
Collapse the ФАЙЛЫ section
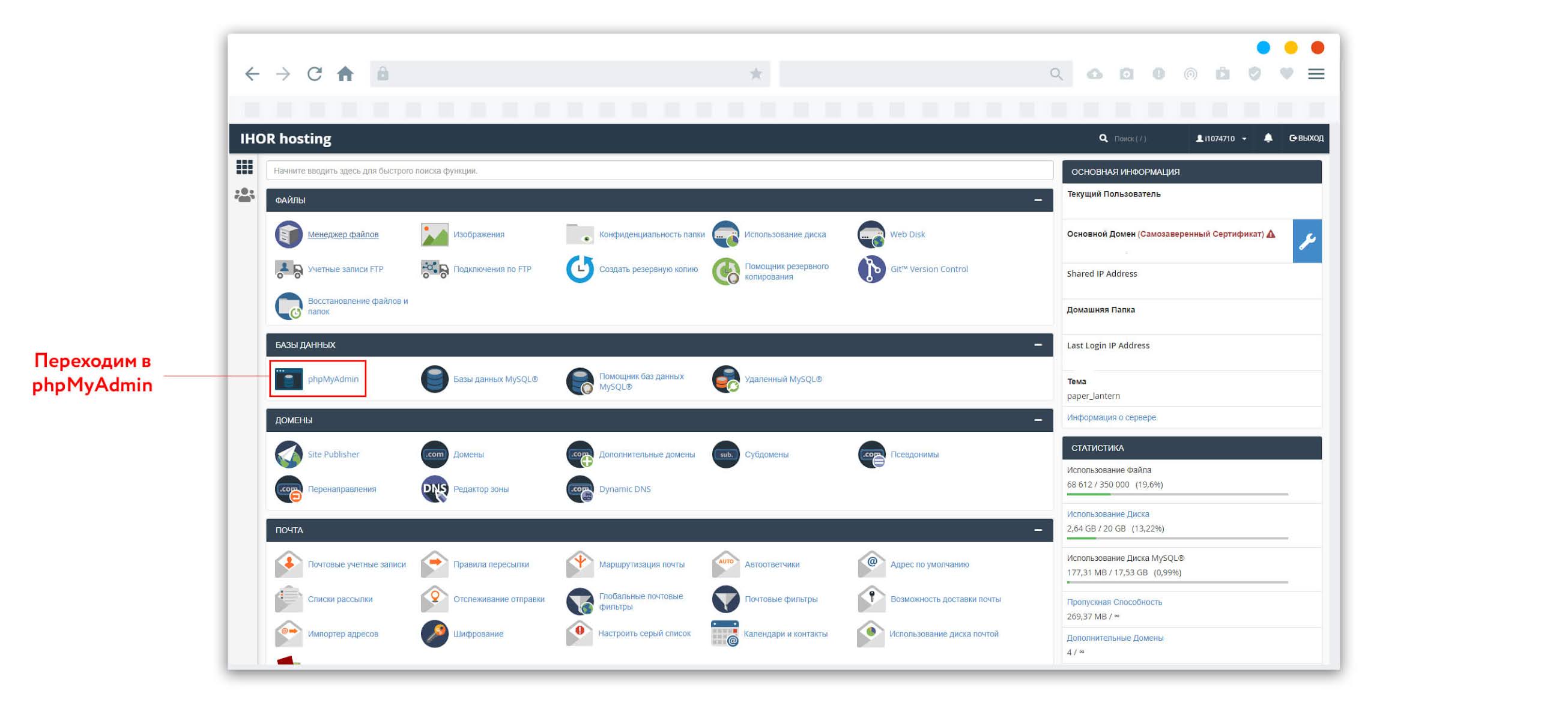pos(1037,200)
